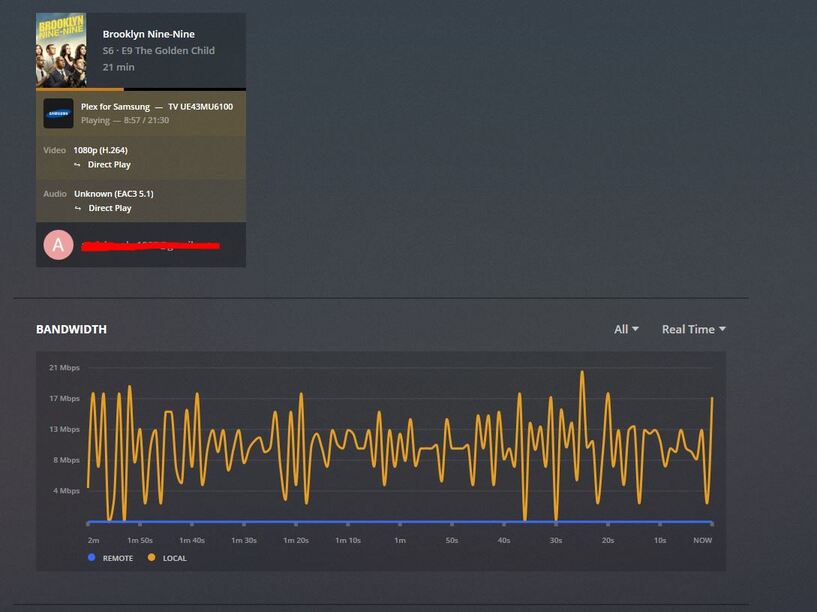Click the 1m tick on the bandwidth graph
Image resolution: width=817 pixels, height=612 pixels.
click(x=400, y=540)
